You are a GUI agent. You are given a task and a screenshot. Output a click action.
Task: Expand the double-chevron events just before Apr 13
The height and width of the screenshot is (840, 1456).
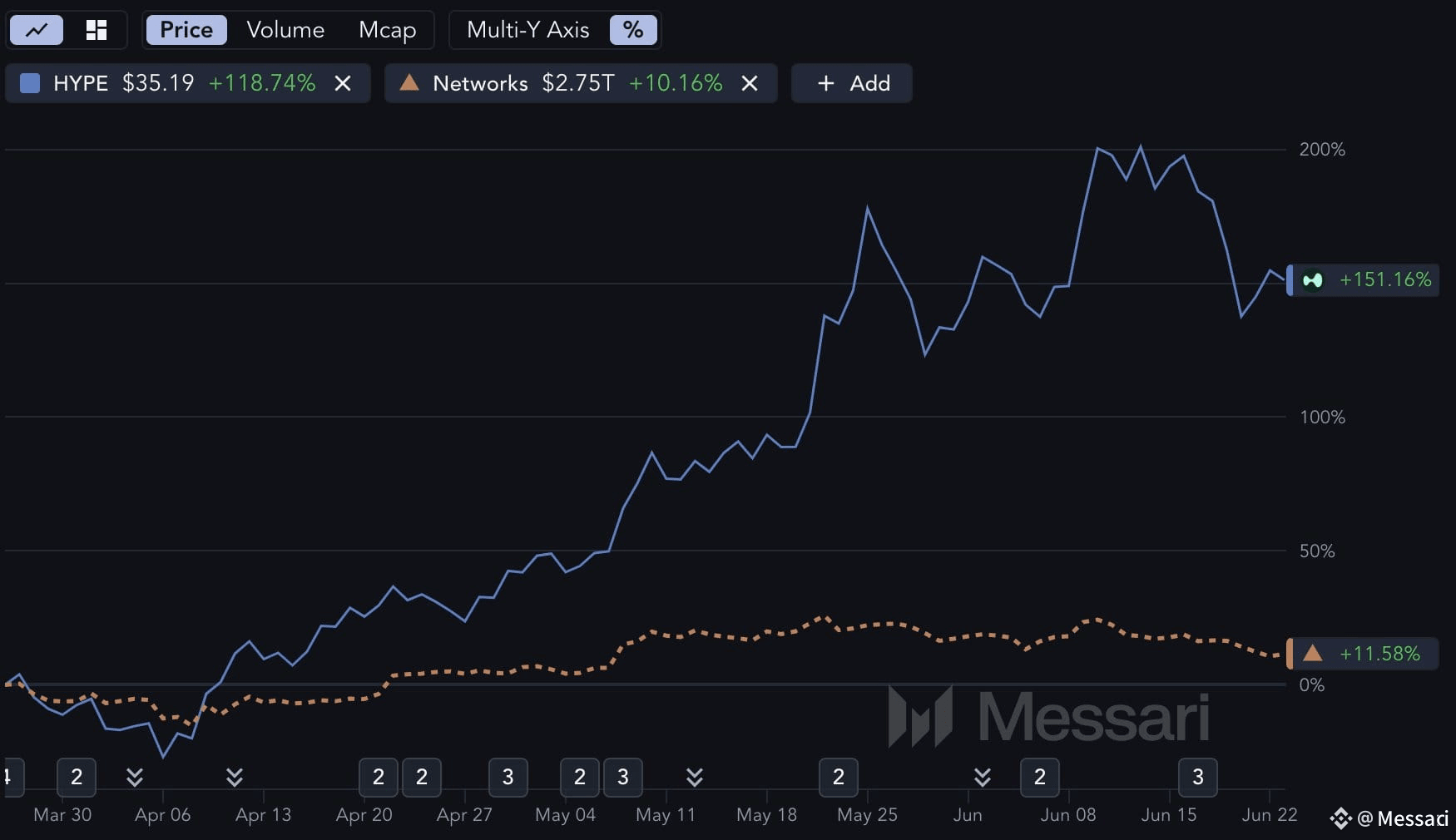235,777
